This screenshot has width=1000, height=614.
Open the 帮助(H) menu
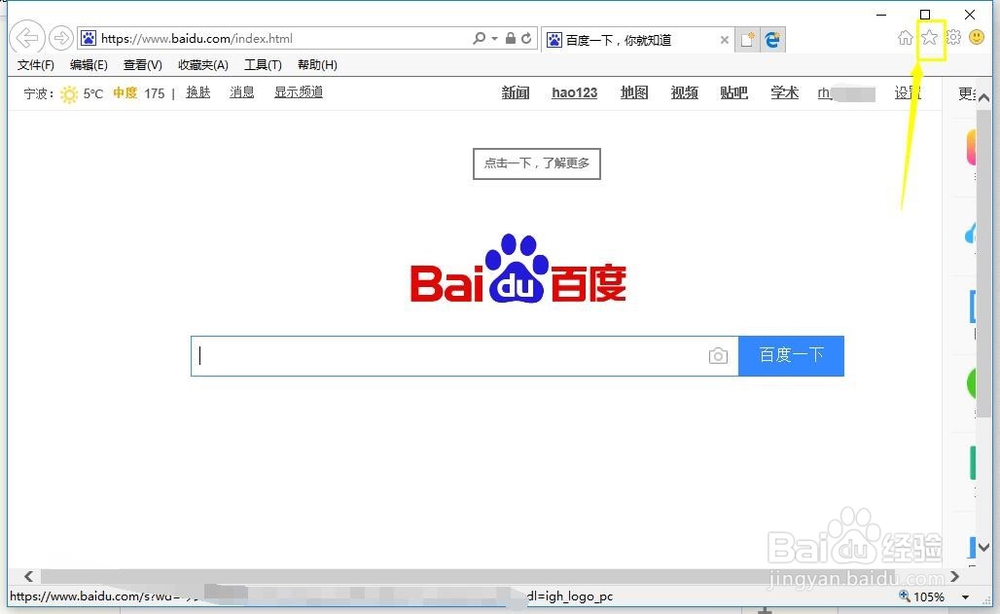317,65
